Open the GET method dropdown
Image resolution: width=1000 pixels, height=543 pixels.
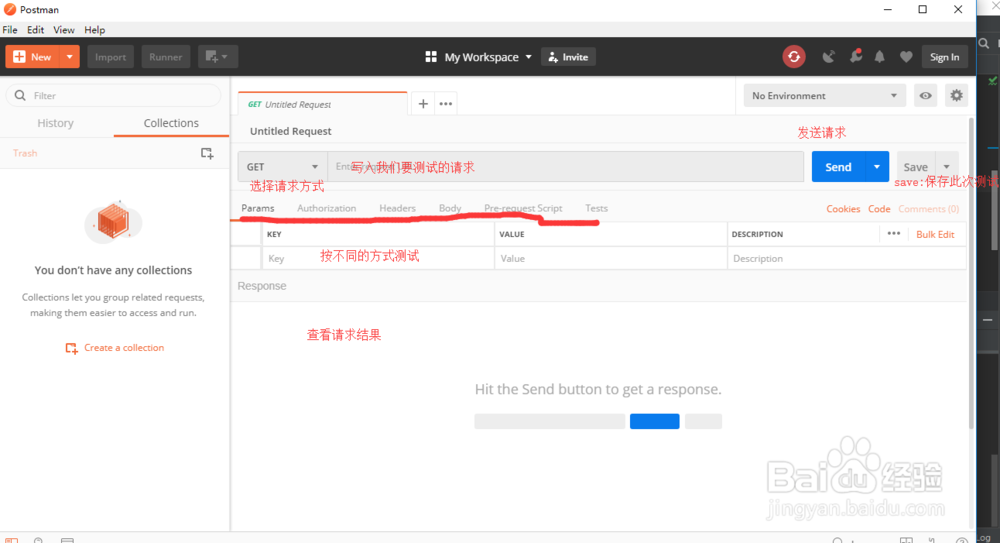[283, 167]
